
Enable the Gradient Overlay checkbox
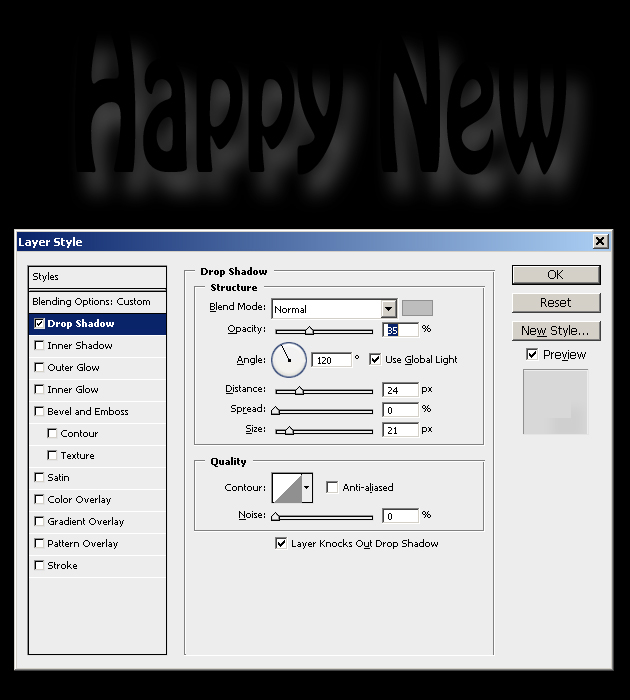pos(39,521)
